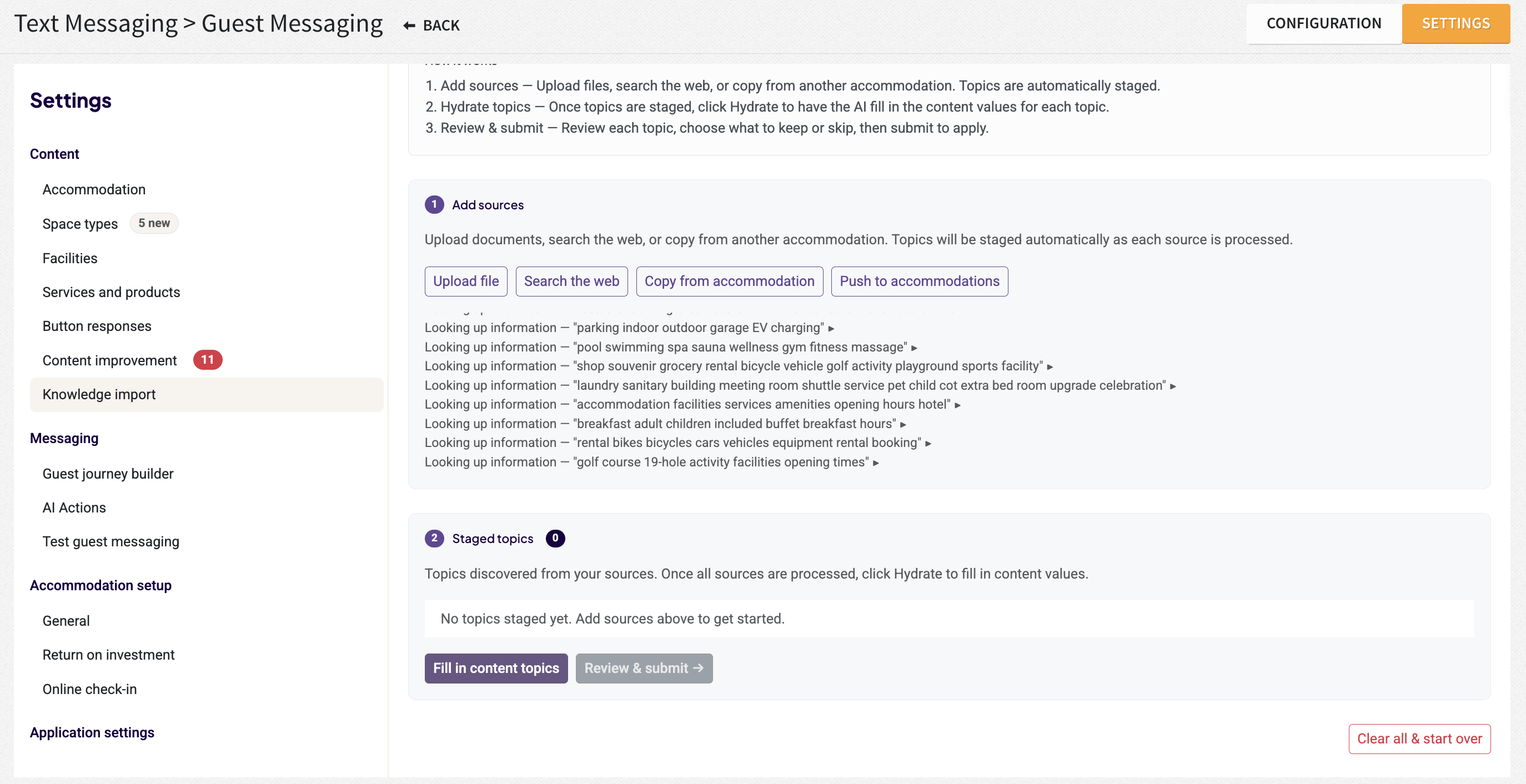Image resolution: width=1526 pixels, height=784 pixels.
Task: Open the Configuration tab
Action: (x=1323, y=24)
